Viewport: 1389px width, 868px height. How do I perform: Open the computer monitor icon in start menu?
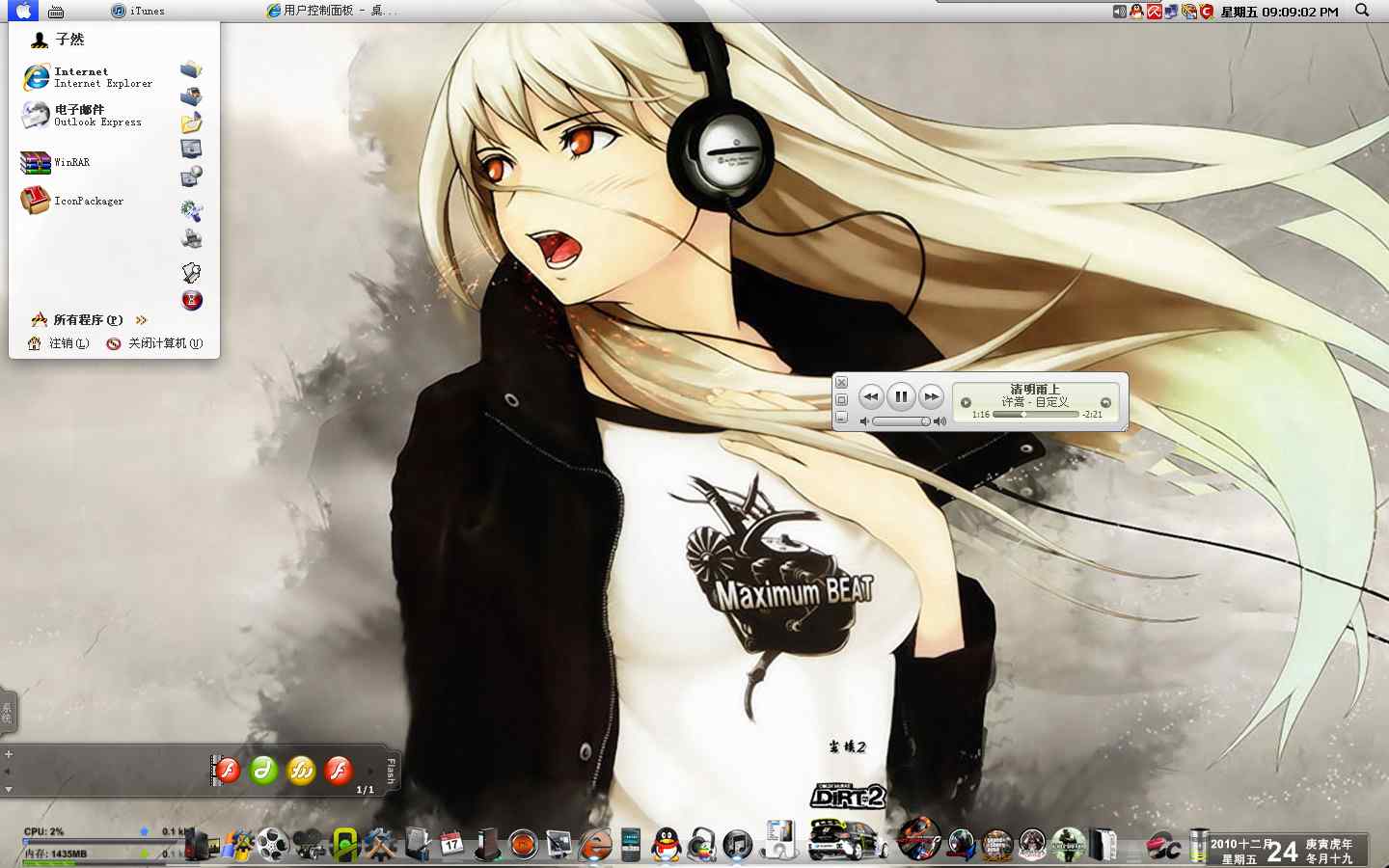191,149
